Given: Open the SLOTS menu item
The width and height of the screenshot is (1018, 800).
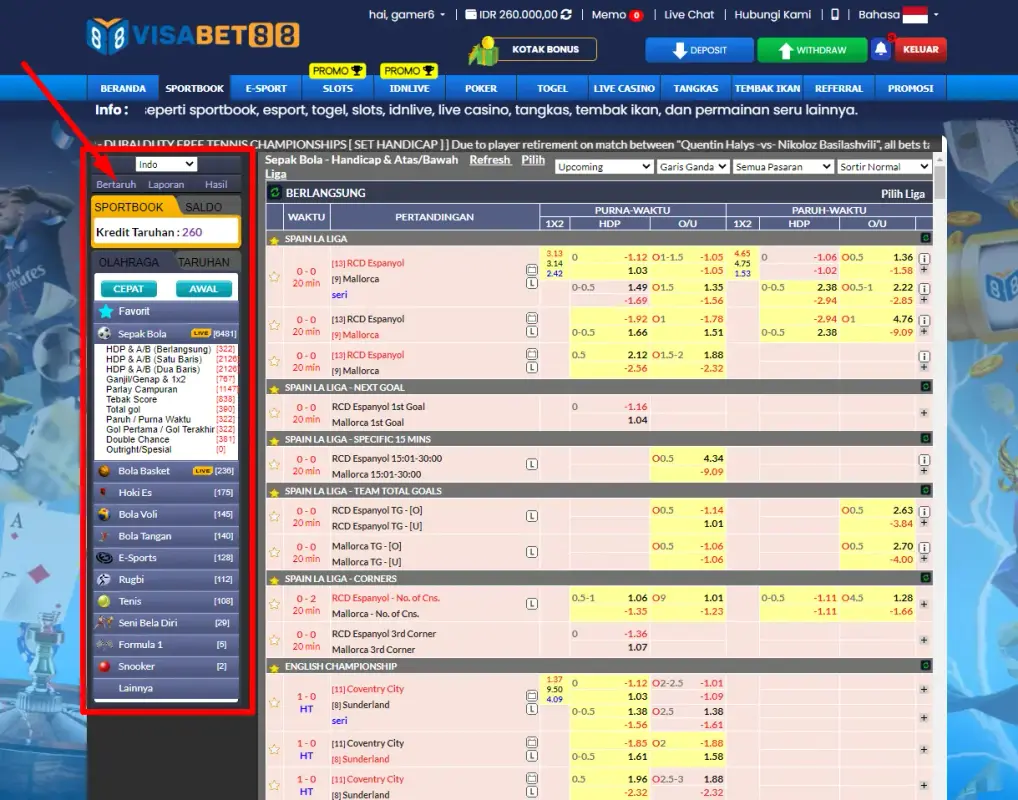Looking at the screenshot, I should point(338,88).
